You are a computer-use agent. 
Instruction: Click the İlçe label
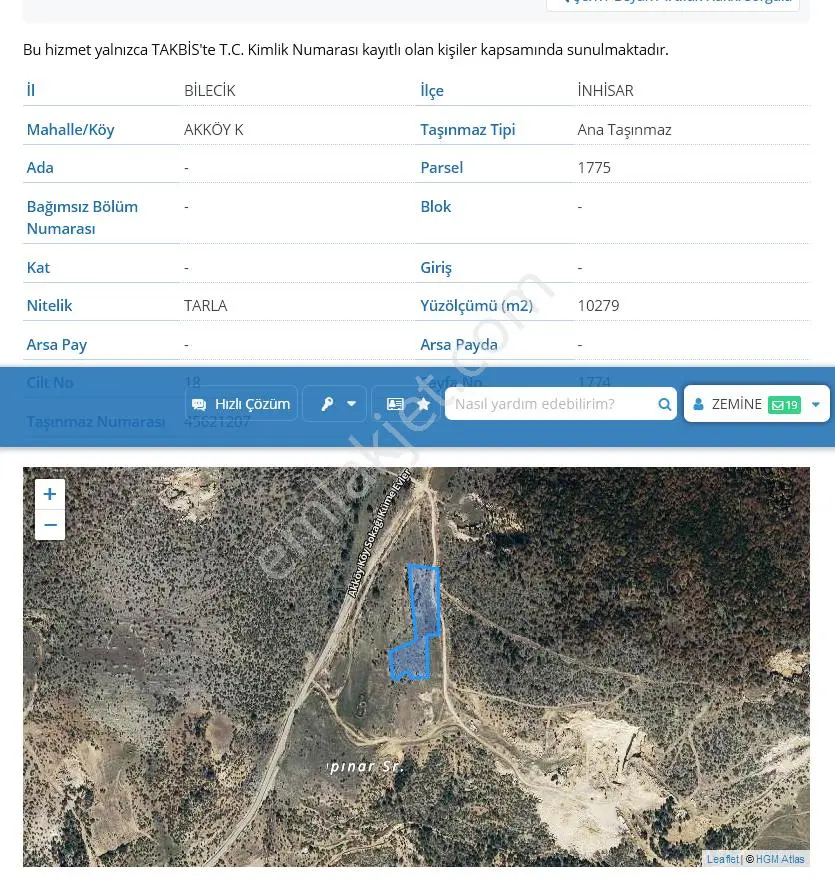432,91
